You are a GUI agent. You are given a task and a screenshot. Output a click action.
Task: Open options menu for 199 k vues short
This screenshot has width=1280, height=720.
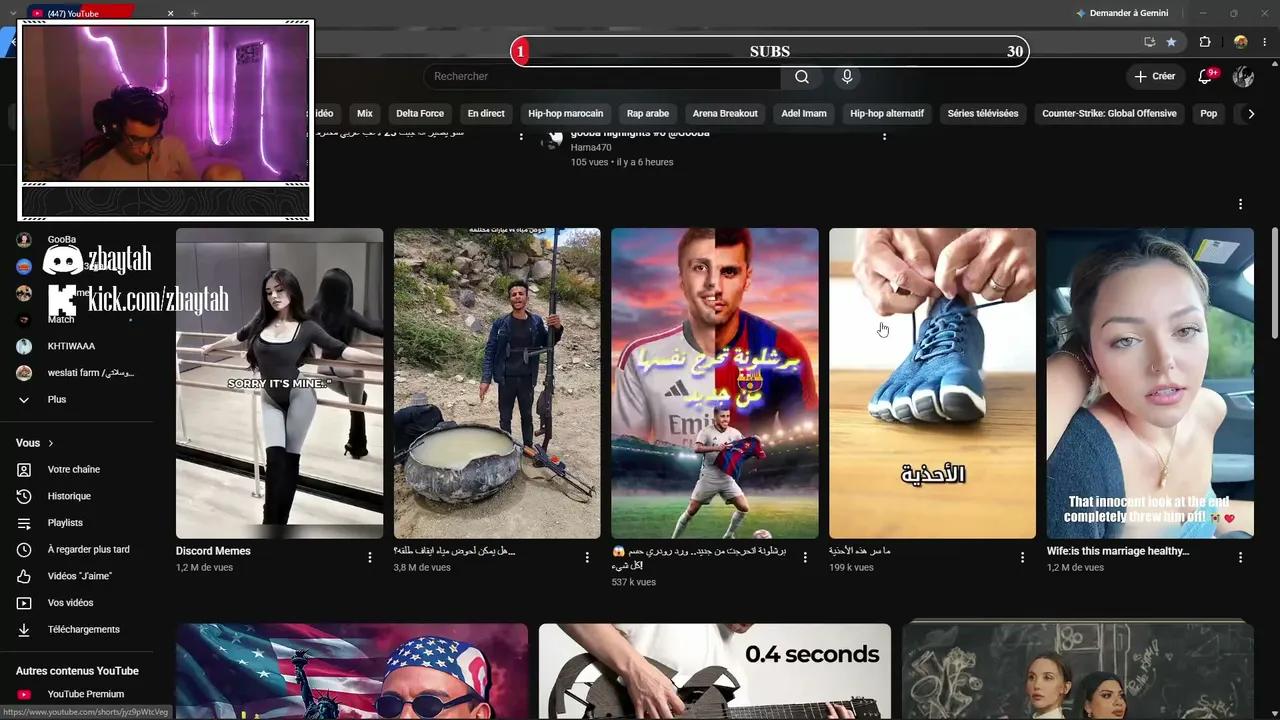(1022, 558)
